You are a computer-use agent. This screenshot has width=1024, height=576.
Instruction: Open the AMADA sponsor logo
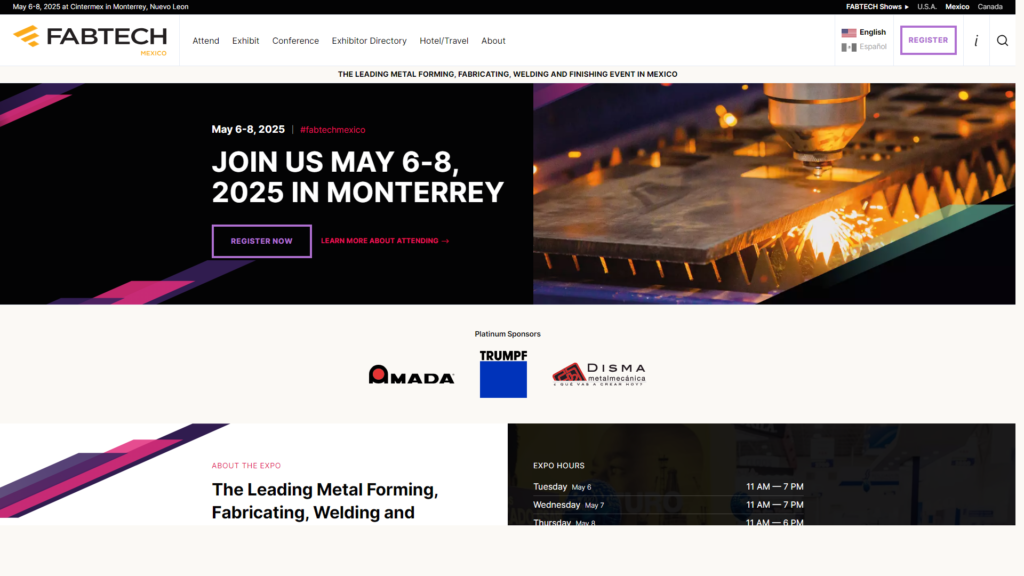coord(411,374)
